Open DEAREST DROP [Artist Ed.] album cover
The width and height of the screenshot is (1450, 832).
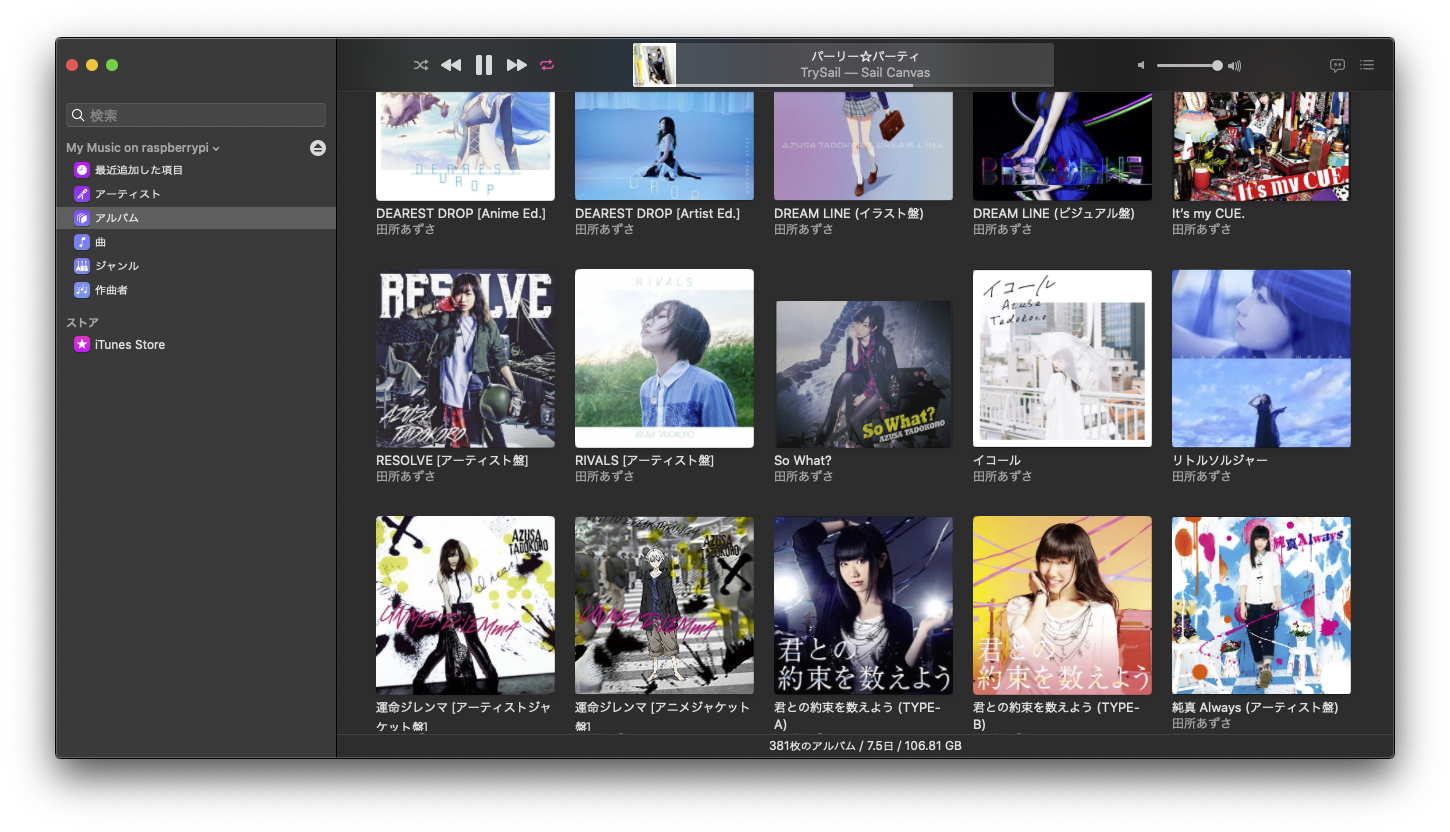[x=664, y=146]
